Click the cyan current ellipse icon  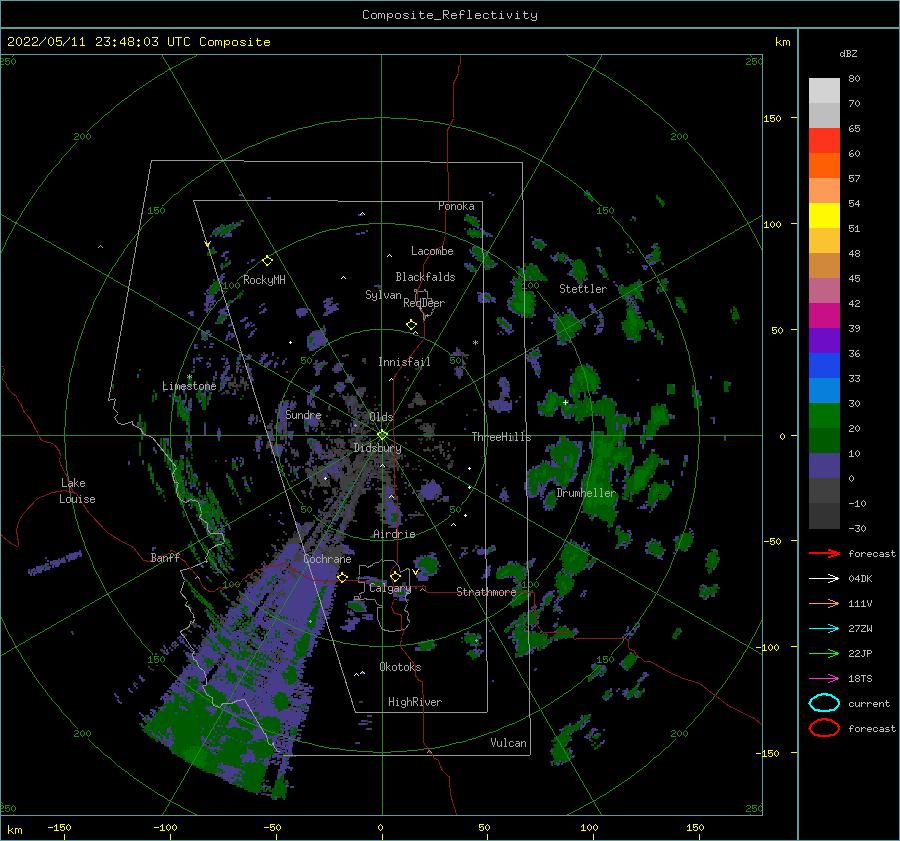click(824, 703)
